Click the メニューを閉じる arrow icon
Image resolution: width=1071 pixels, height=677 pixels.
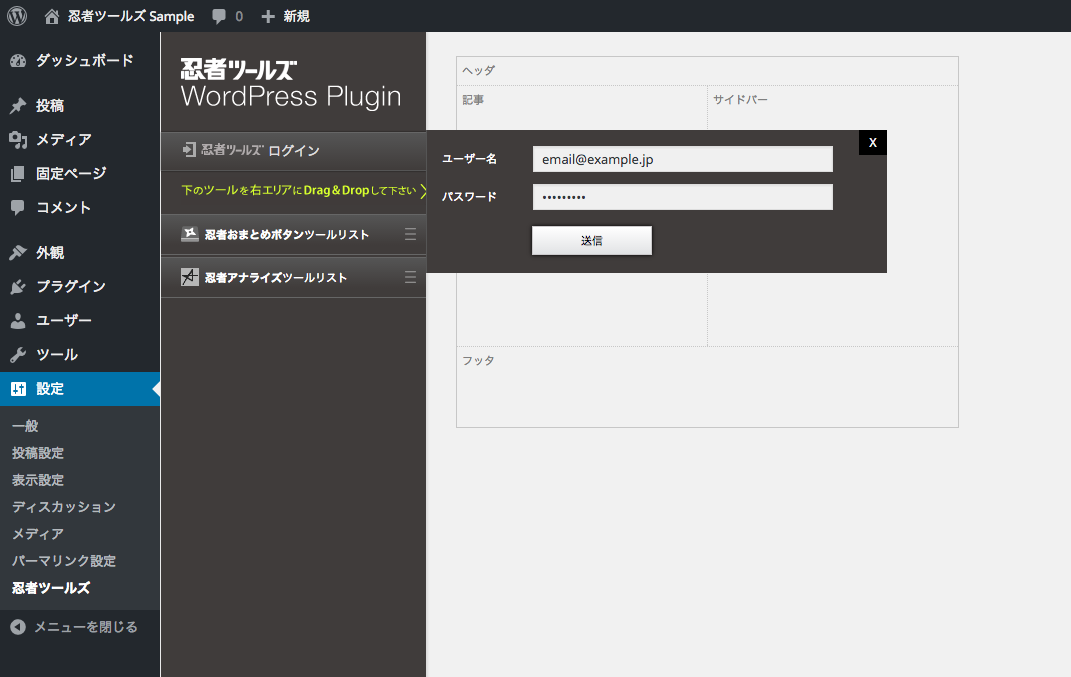18,627
